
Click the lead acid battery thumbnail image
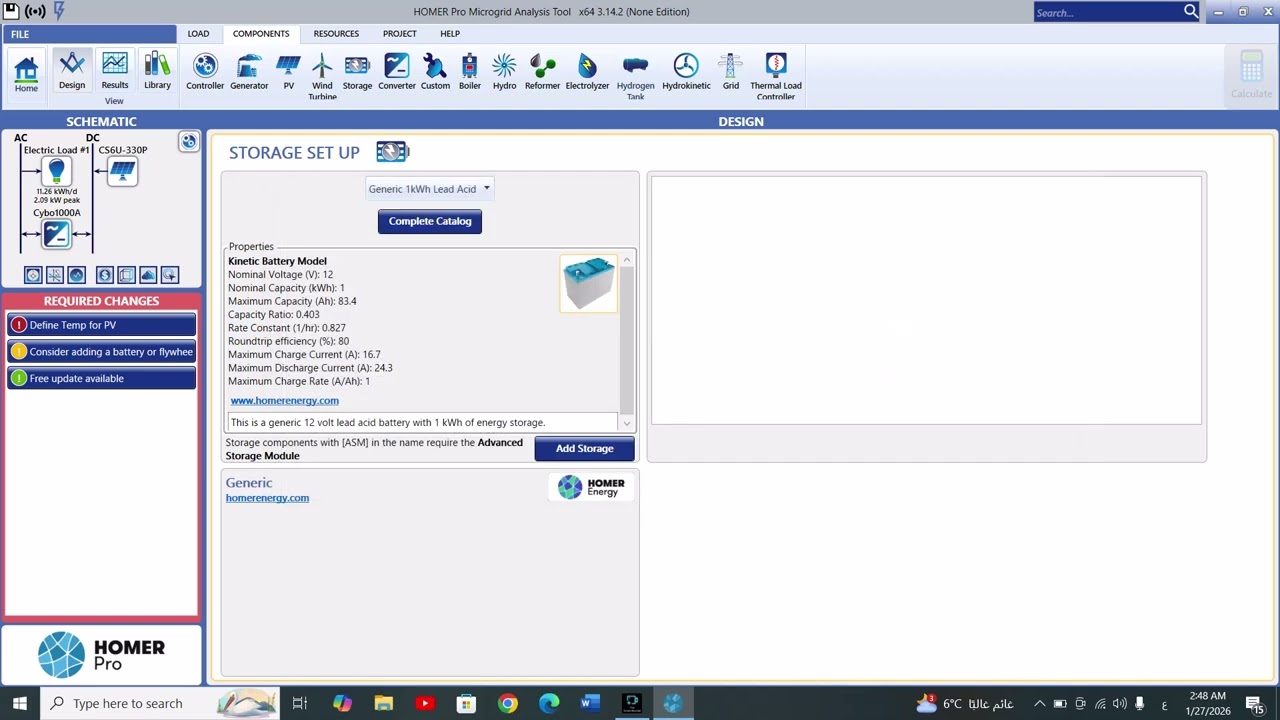point(588,283)
